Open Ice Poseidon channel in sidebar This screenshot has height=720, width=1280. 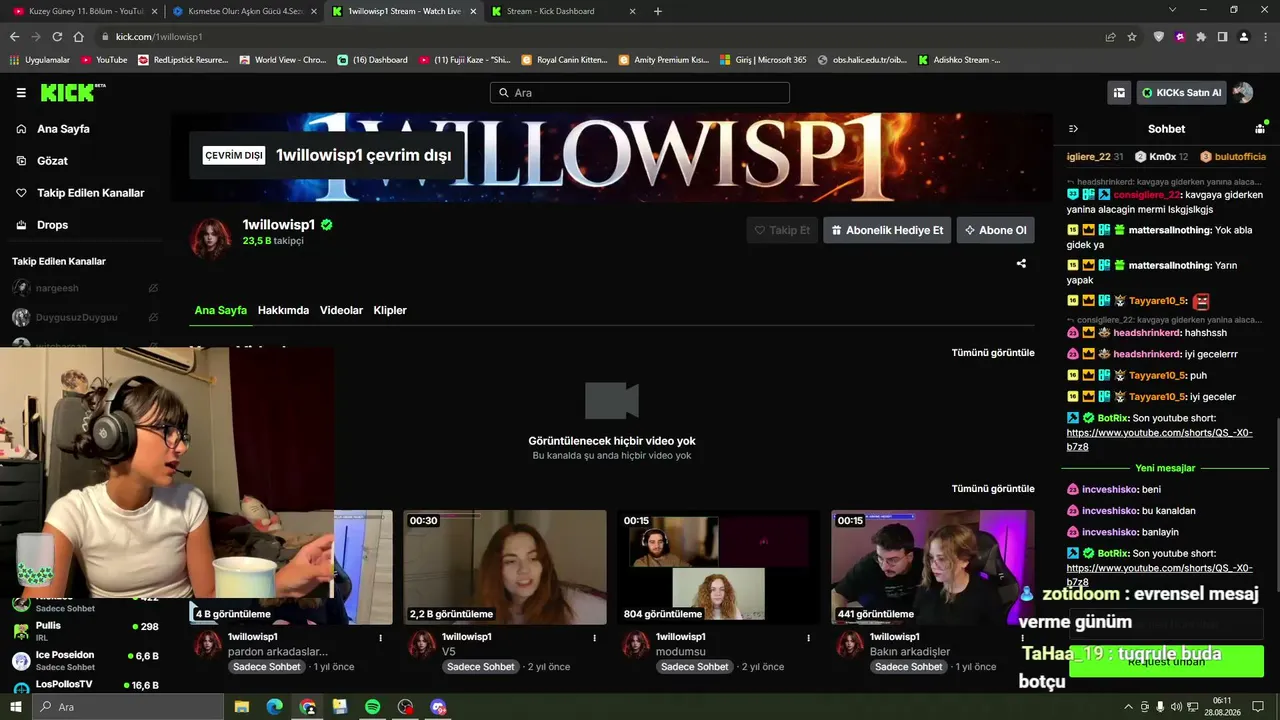point(85,661)
